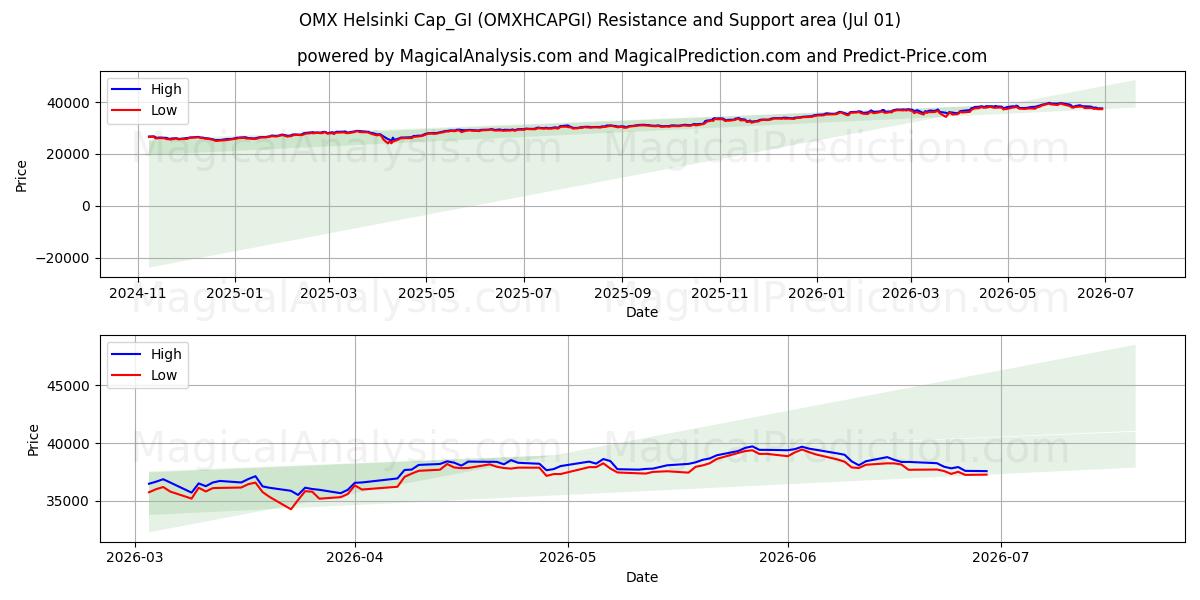Click the '2026-07' tick label in bottom chart

[x=1001, y=559]
